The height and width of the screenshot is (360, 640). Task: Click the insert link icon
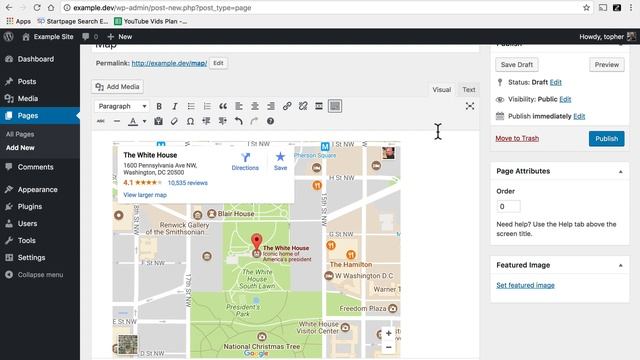[287, 106]
